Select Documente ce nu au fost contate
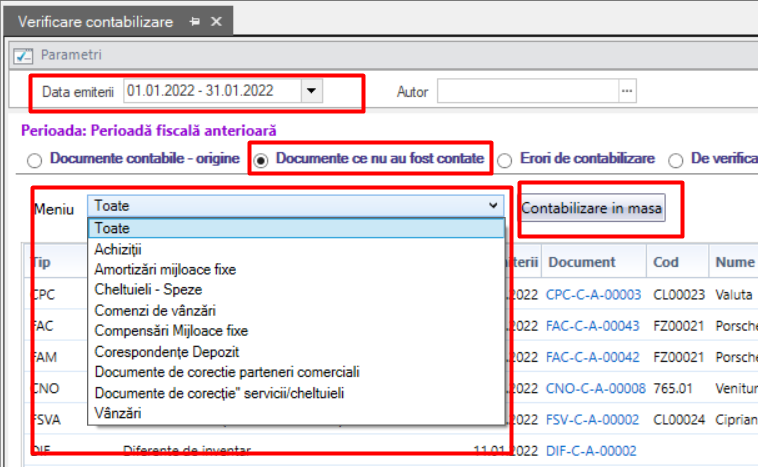Screen dimensions: 758x467 262,160
